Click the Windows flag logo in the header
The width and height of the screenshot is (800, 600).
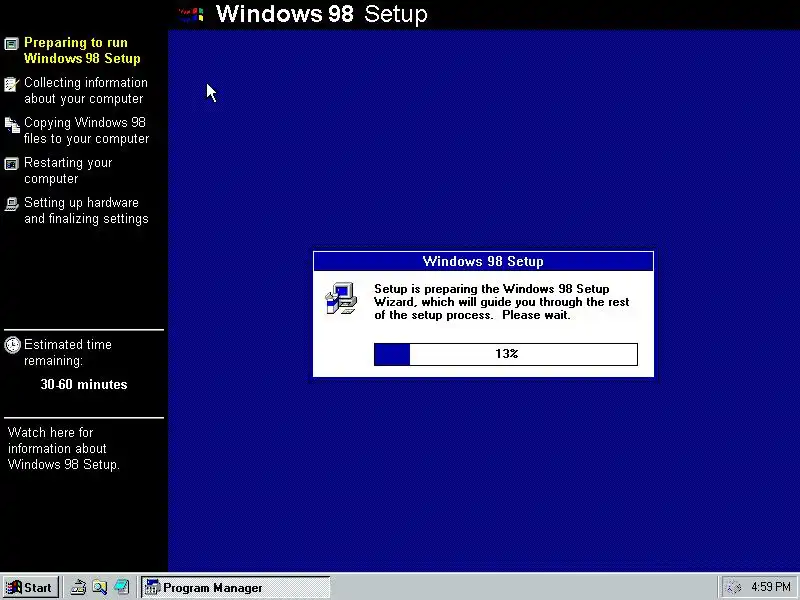click(192, 14)
